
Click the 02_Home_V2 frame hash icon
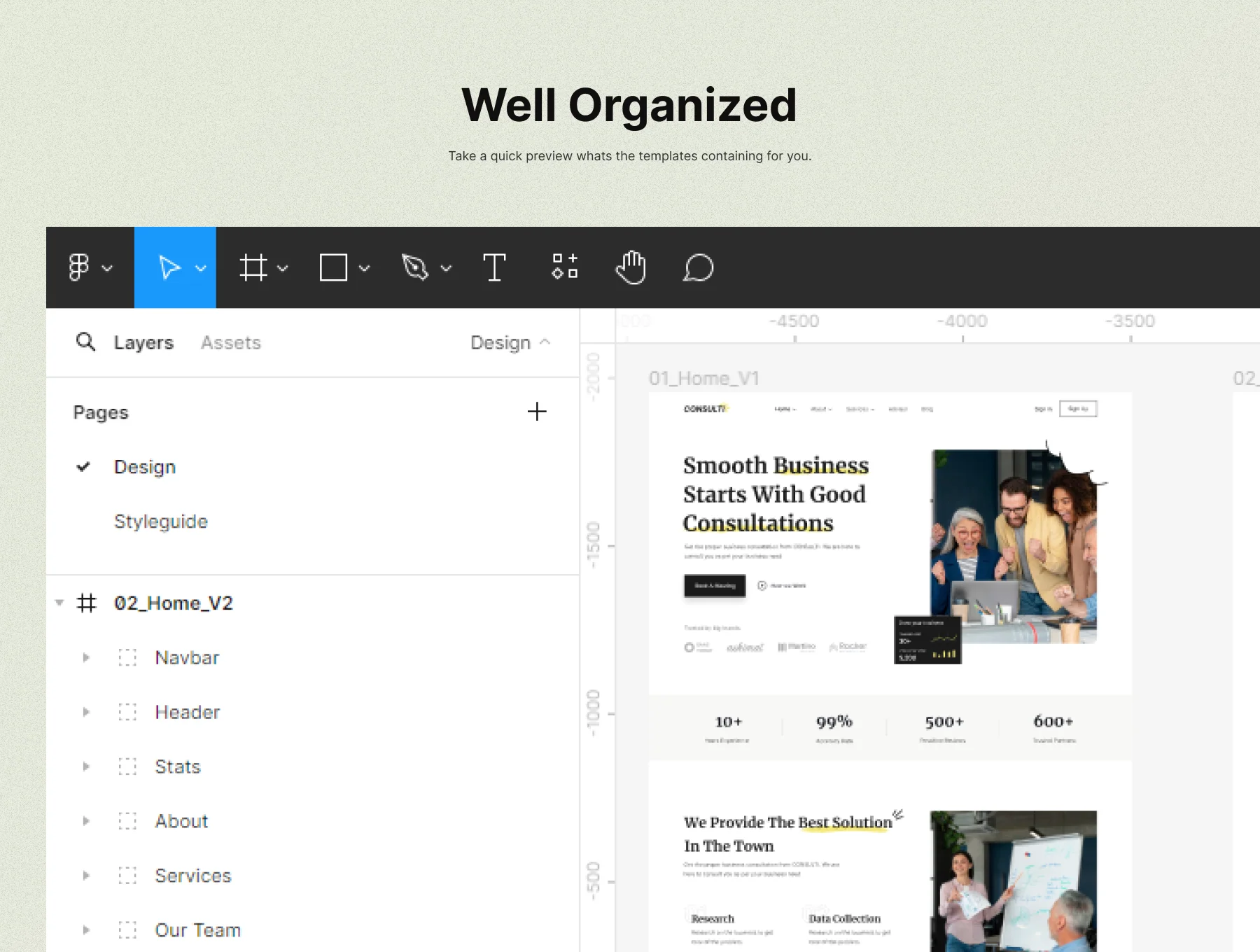[86, 603]
